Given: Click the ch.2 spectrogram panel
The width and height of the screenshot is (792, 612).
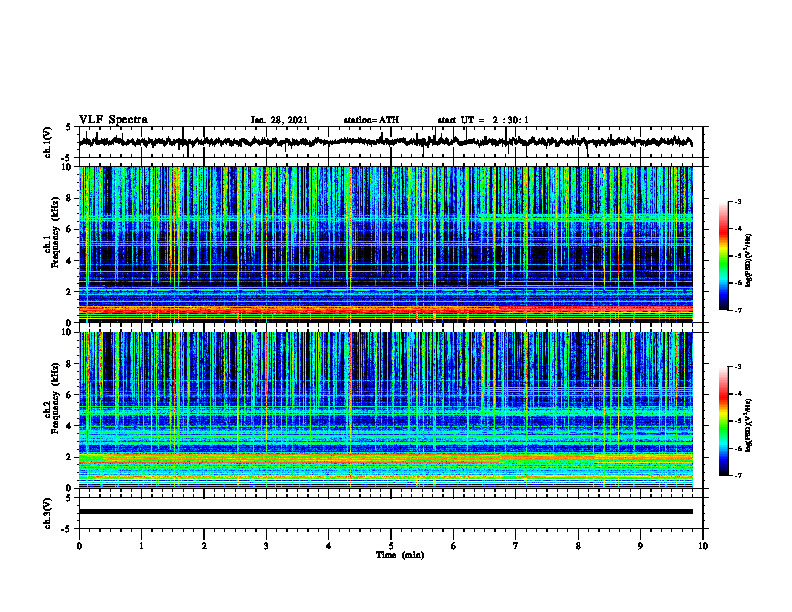Looking at the screenshot, I should click(x=385, y=410).
